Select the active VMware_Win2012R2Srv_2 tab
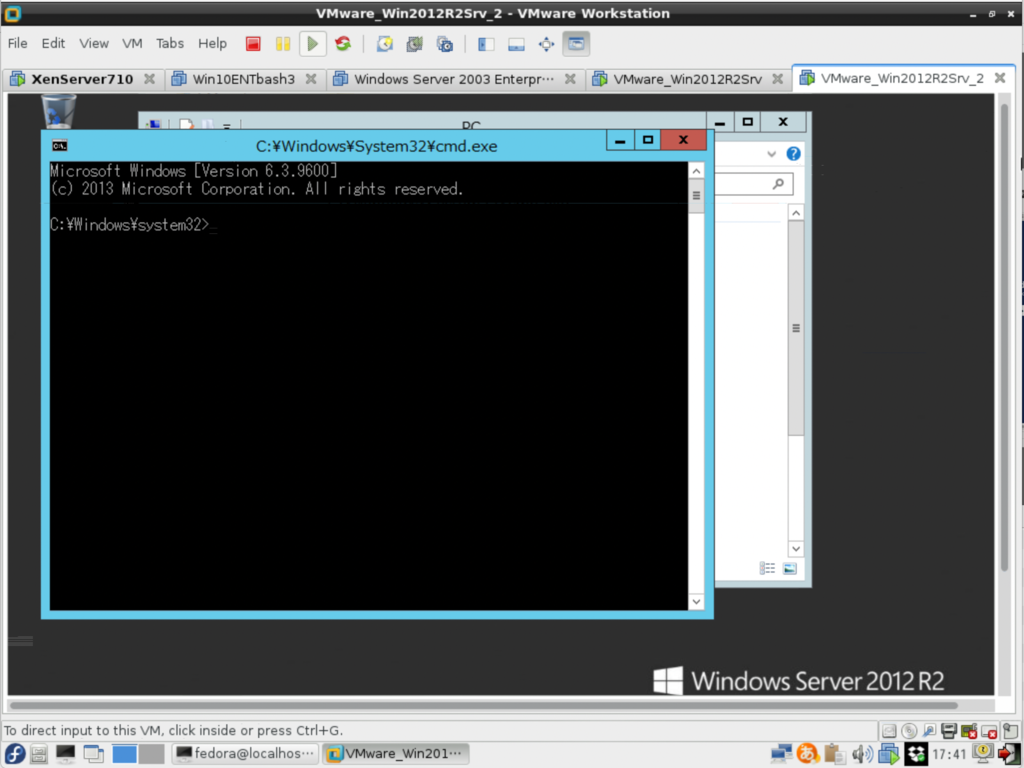 (902, 78)
